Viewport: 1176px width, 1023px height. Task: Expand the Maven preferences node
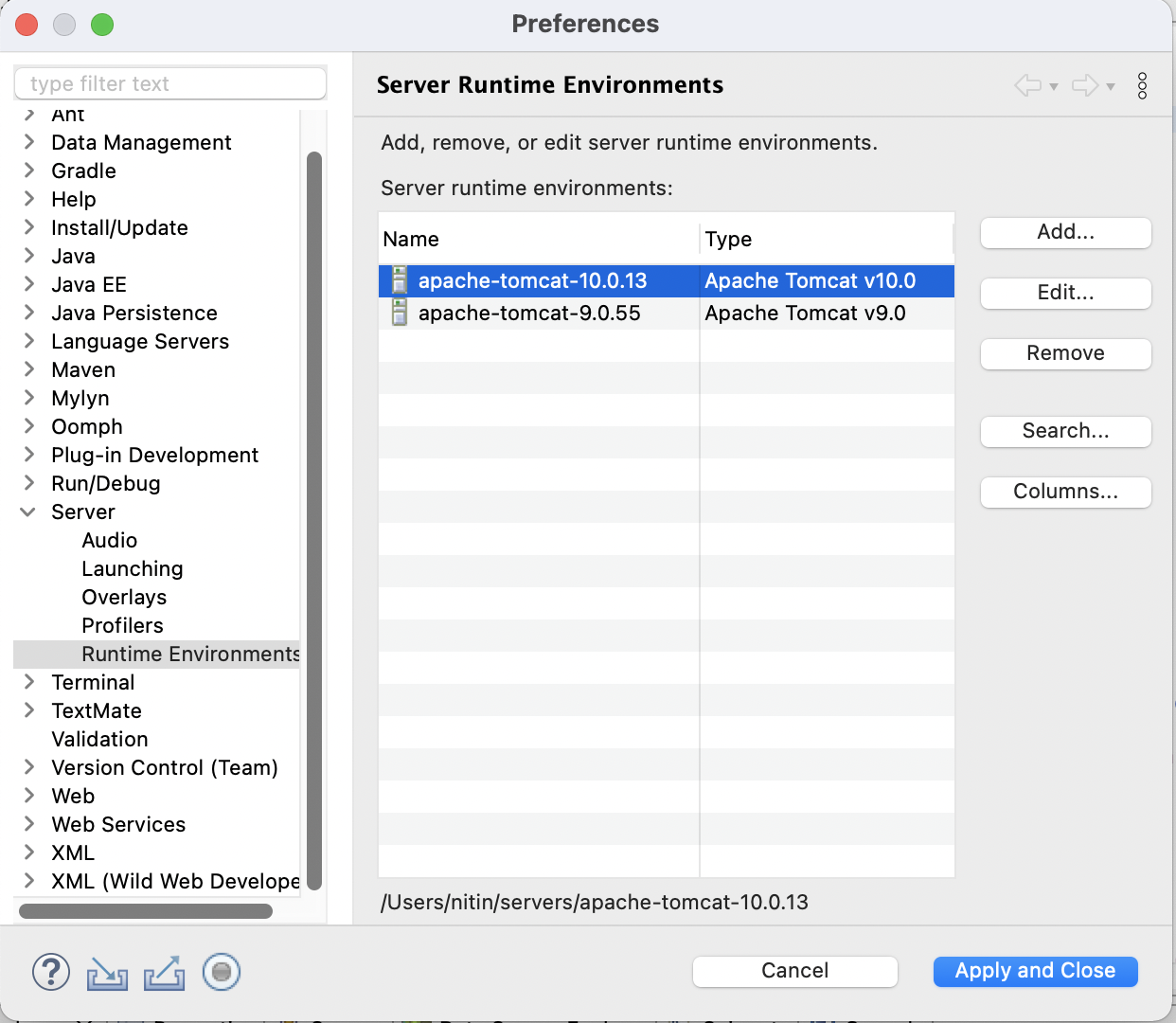click(x=28, y=369)
